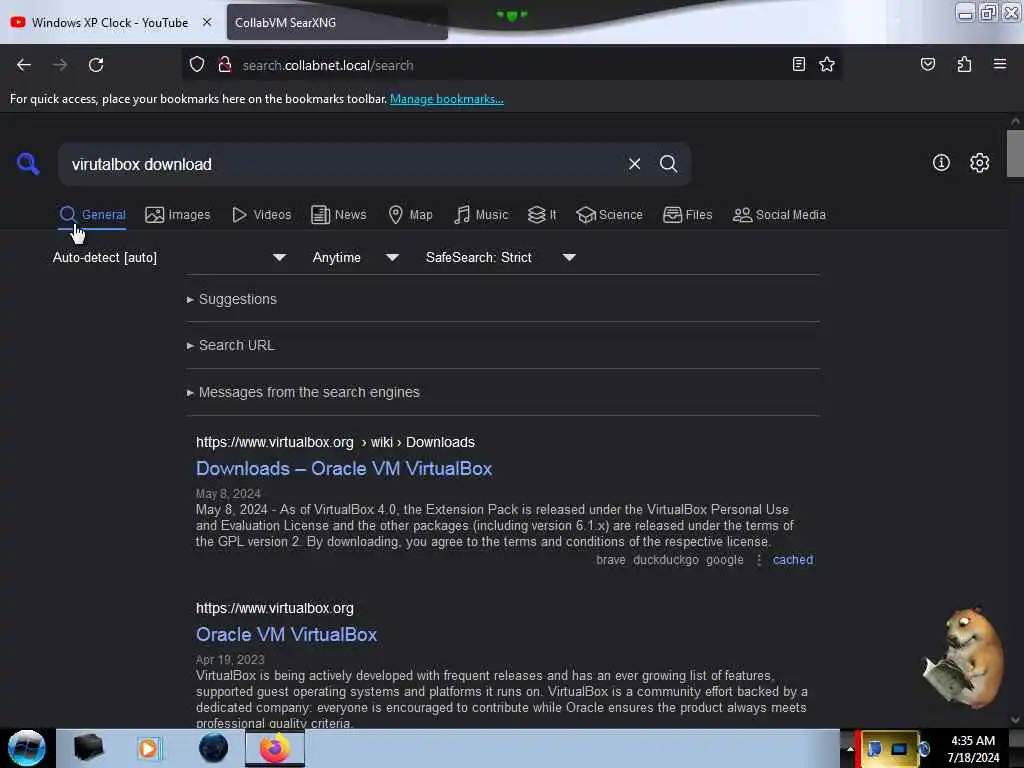Screen dimensions: 1024x768
Task: Switch to Videos search category
Action: [261, 215]
